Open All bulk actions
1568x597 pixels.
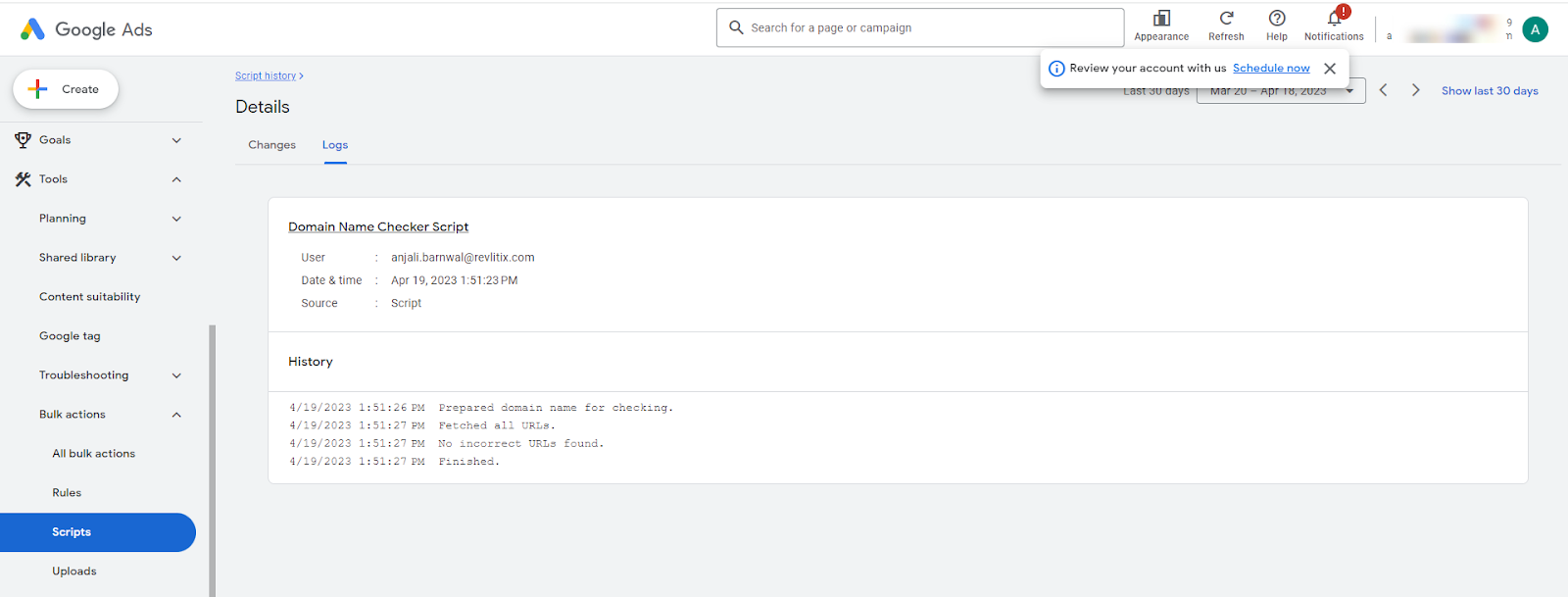(x=94, y=454)
